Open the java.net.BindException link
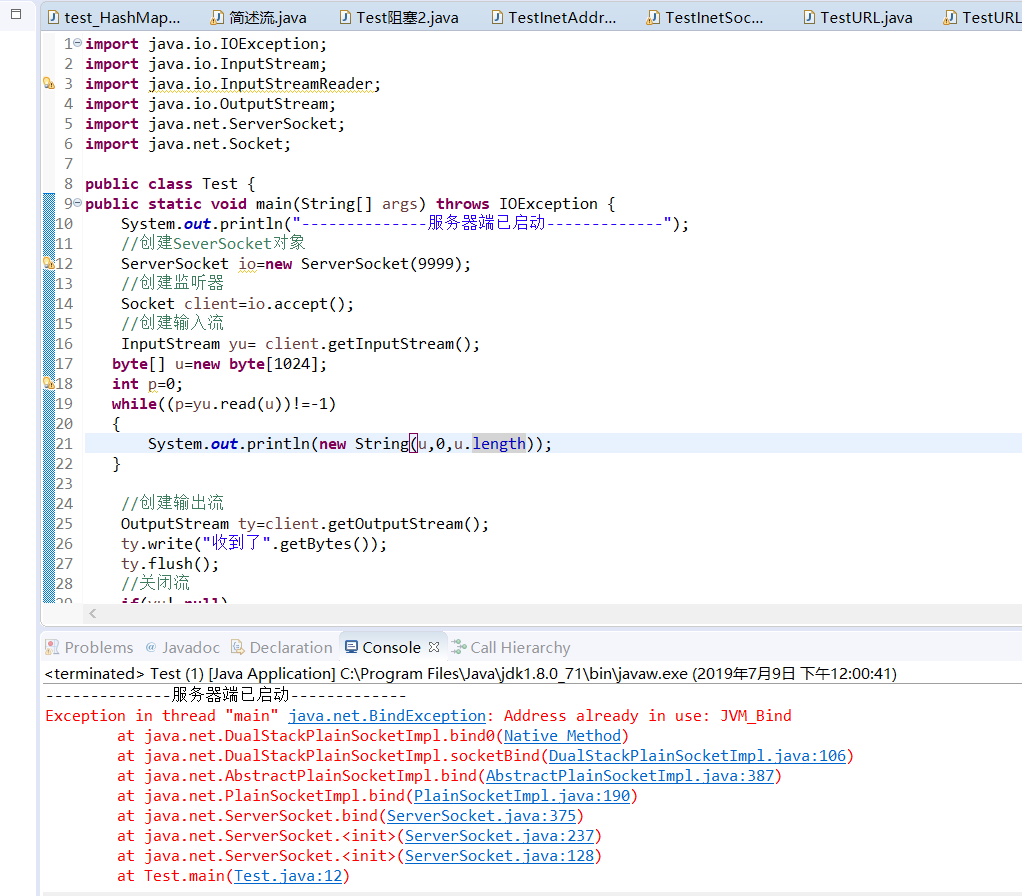Image resolution: width=1022 pixels, height=896 pixels. 387,715
